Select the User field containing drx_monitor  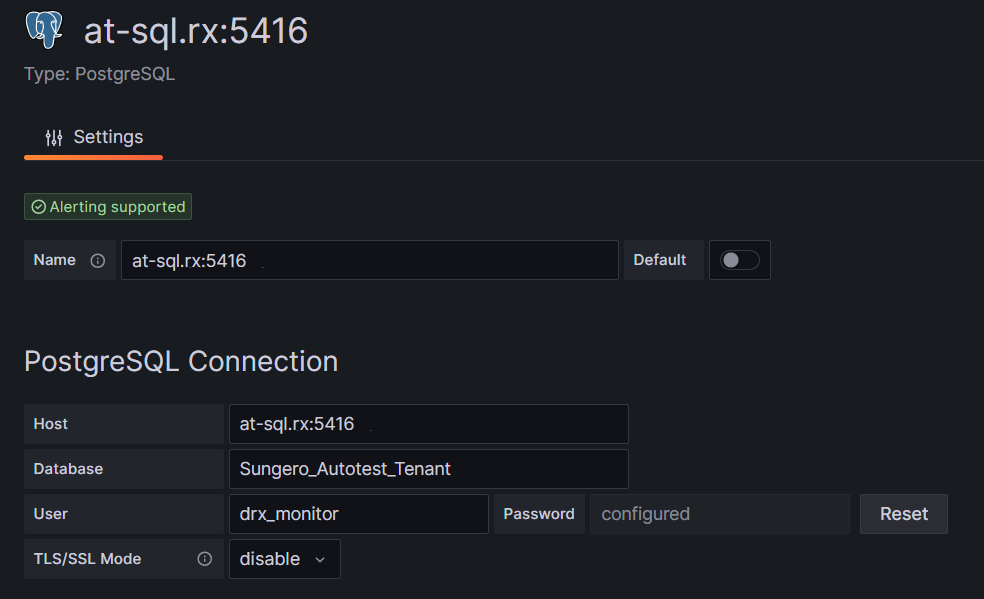click(x=358, y=514)
